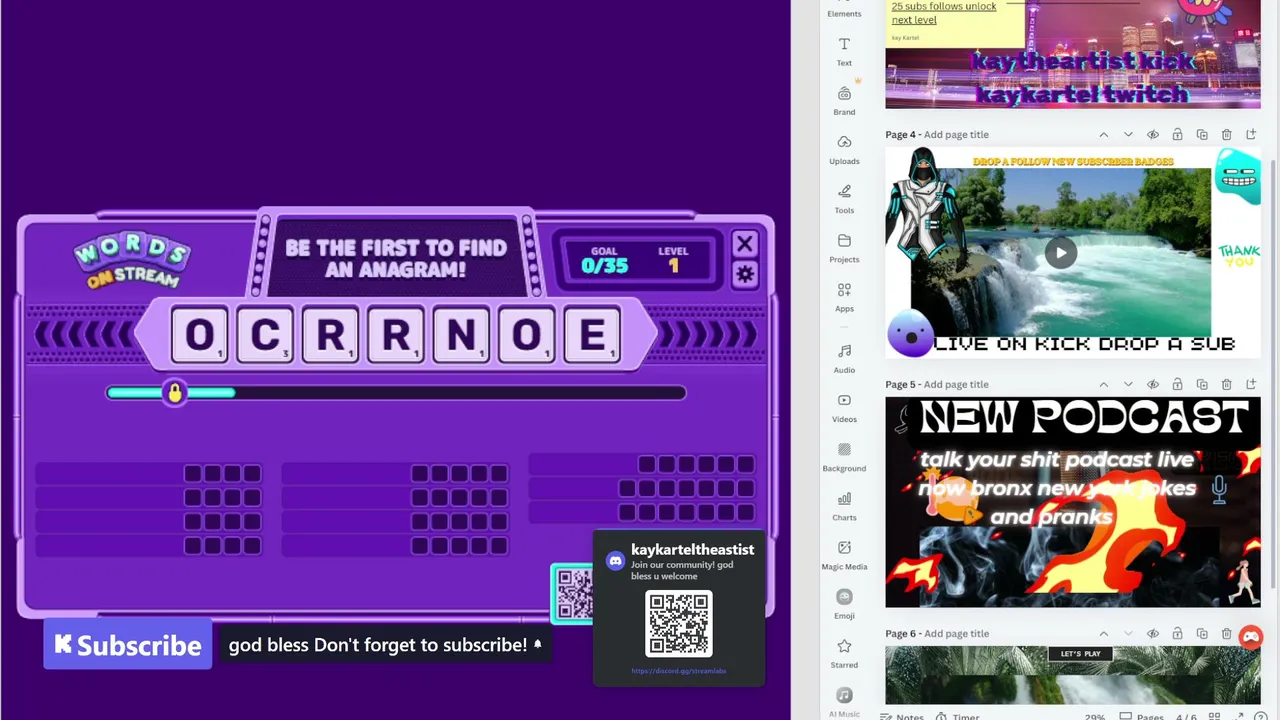Close the Words on Stream game panel
1280x720 pixels.
pos(745,244)
